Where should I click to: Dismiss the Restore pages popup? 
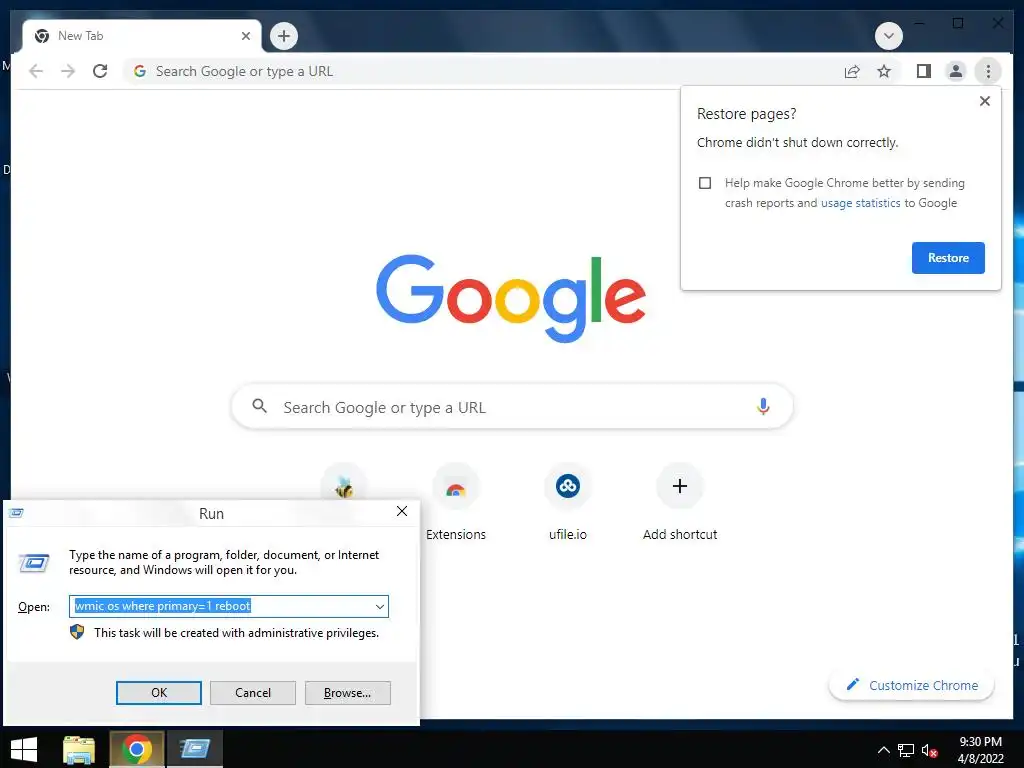click(x=985, y=101)
